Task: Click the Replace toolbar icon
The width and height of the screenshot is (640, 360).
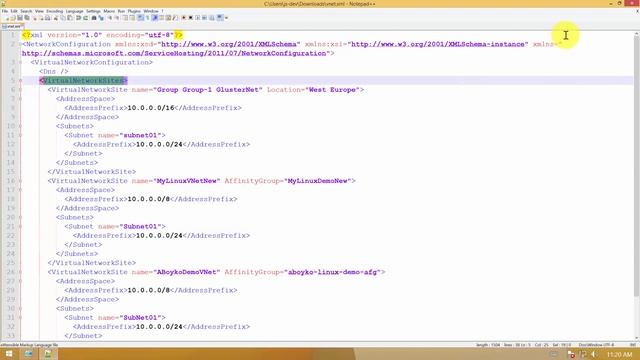Action: [x=102, y=18]
